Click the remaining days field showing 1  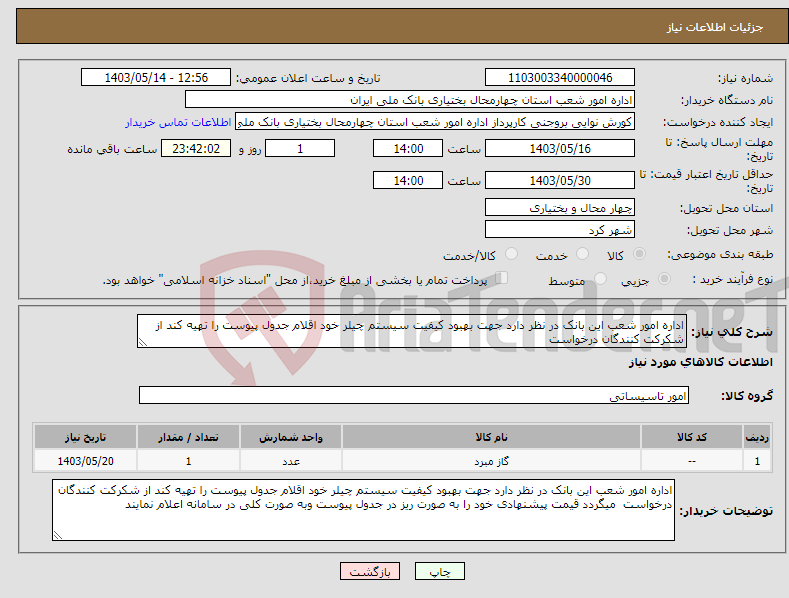pos(300,148)
